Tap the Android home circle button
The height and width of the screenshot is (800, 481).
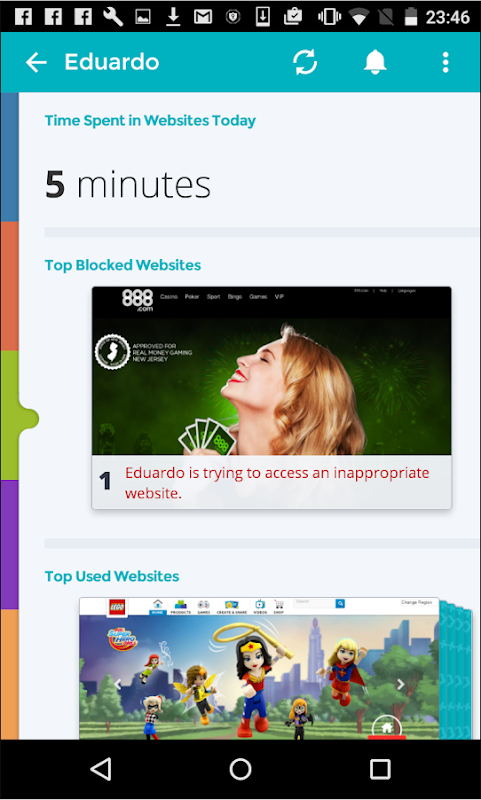tap(240, 769)
